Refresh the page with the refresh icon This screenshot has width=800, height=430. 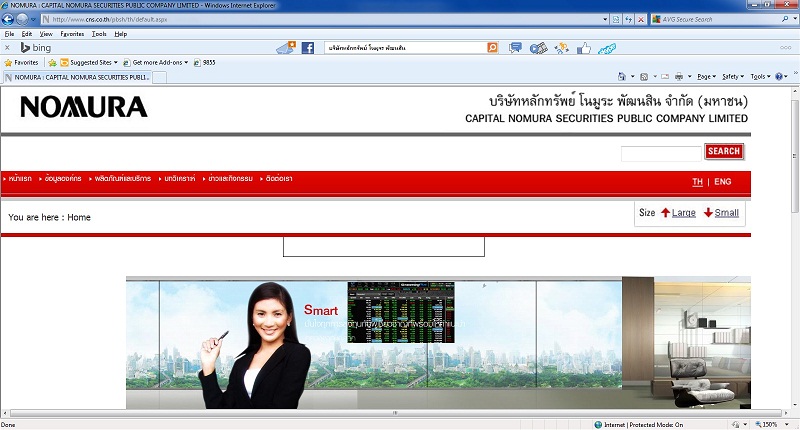coord(629,19)
